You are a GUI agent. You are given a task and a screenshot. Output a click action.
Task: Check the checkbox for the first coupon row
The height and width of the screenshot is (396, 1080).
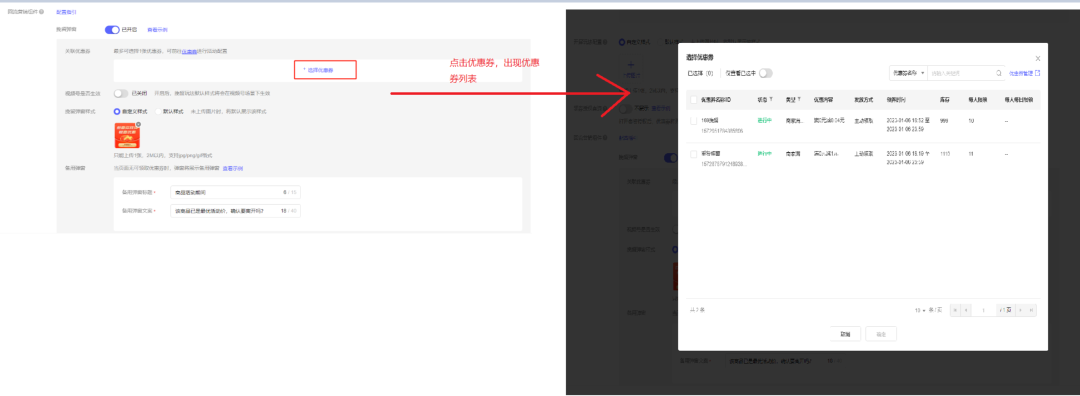tap(694, 121)
